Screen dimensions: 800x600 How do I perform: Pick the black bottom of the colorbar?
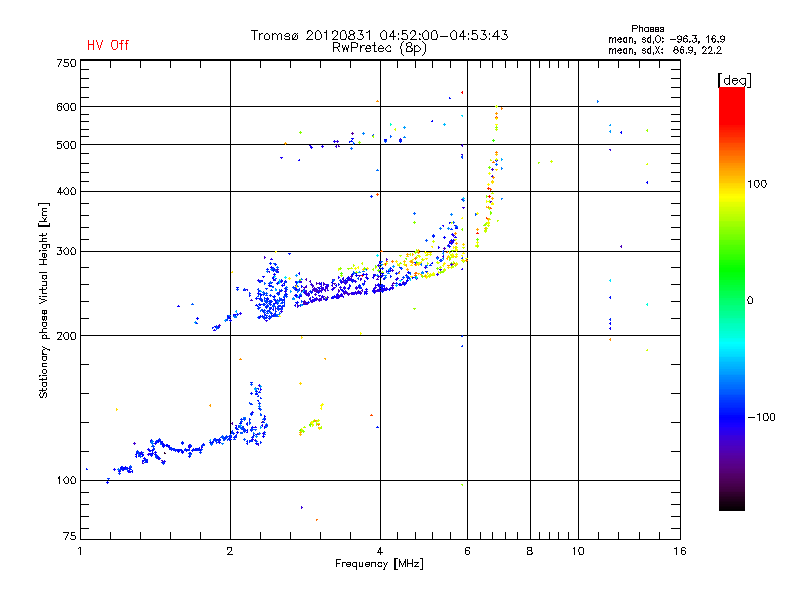[x=732, y=503]
